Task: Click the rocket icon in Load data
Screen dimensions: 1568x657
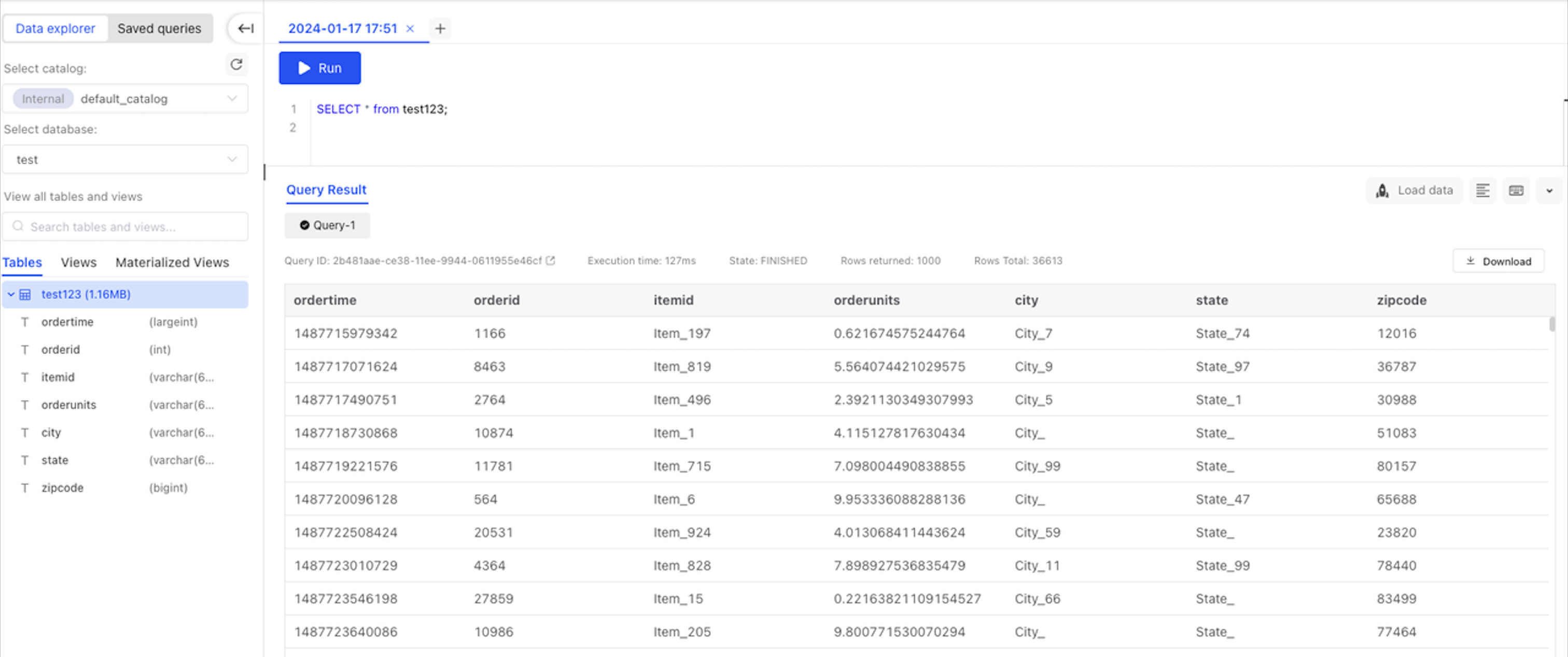Action: 1382,190
